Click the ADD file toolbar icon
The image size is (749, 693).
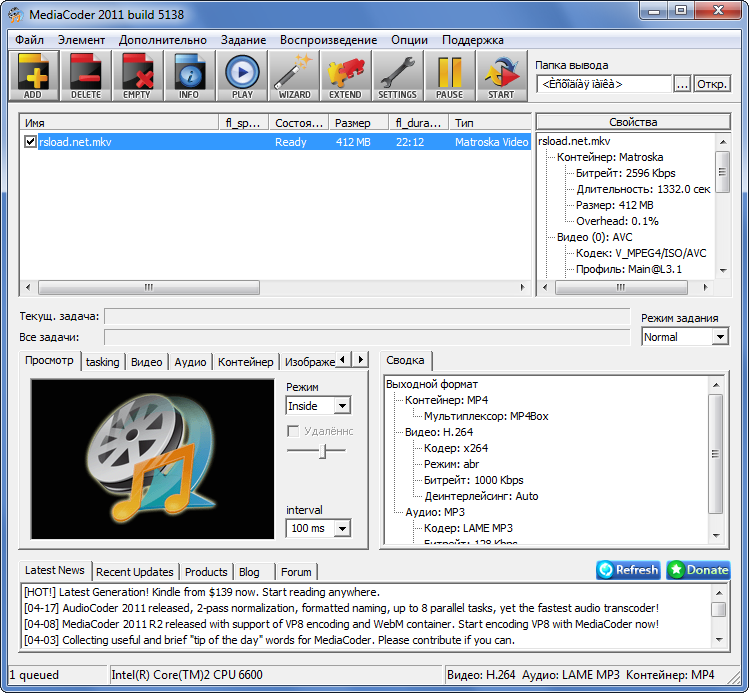click(x=34, y=76)
